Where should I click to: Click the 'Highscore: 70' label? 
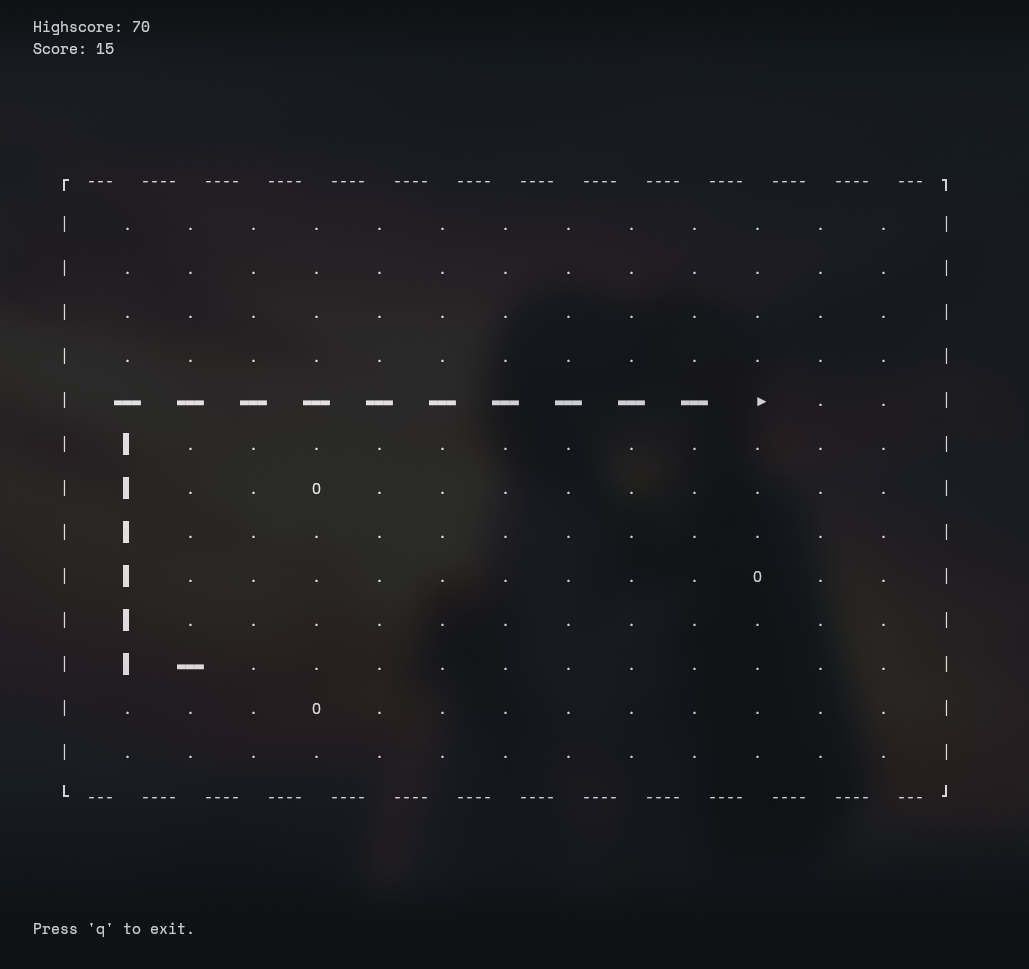tap(91, 27)
